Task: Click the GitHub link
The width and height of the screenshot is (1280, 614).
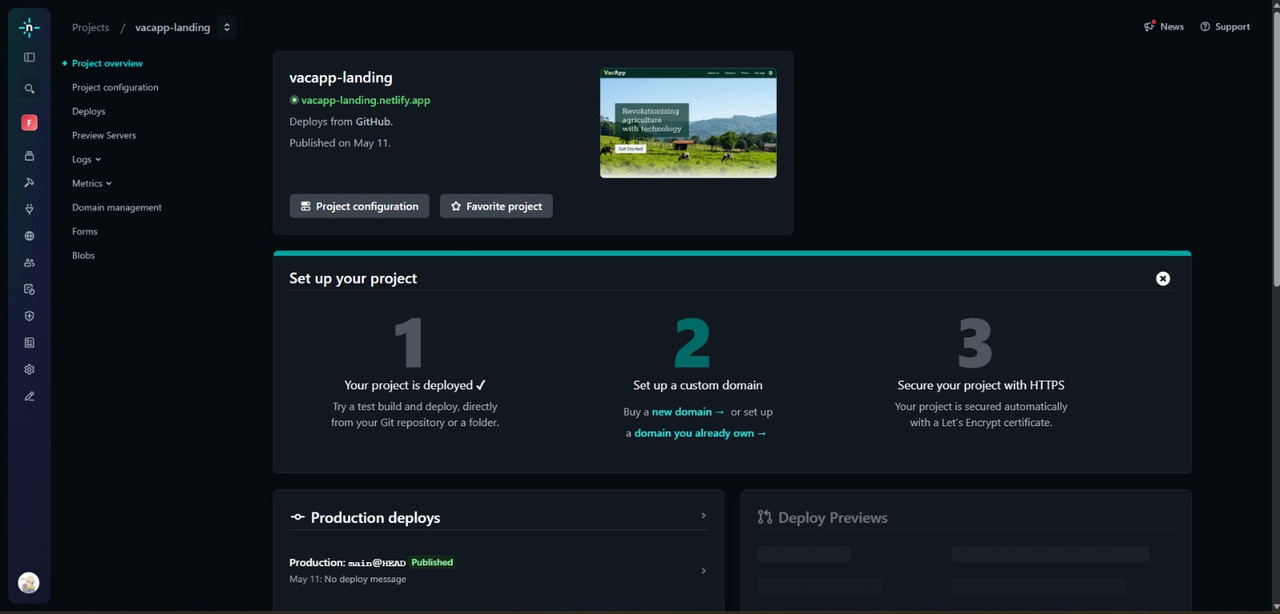Action: click(373, 121)
